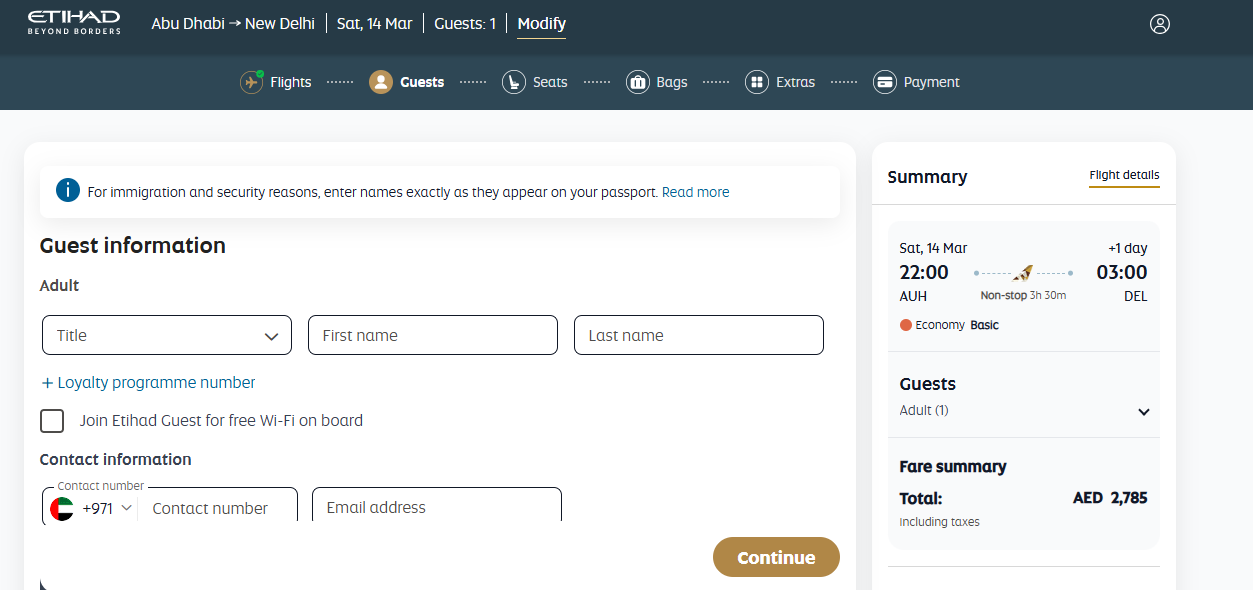Screen dimensions: 1253x590
Task: Click Modify in the header bar
Action: (x=541, y=24)
